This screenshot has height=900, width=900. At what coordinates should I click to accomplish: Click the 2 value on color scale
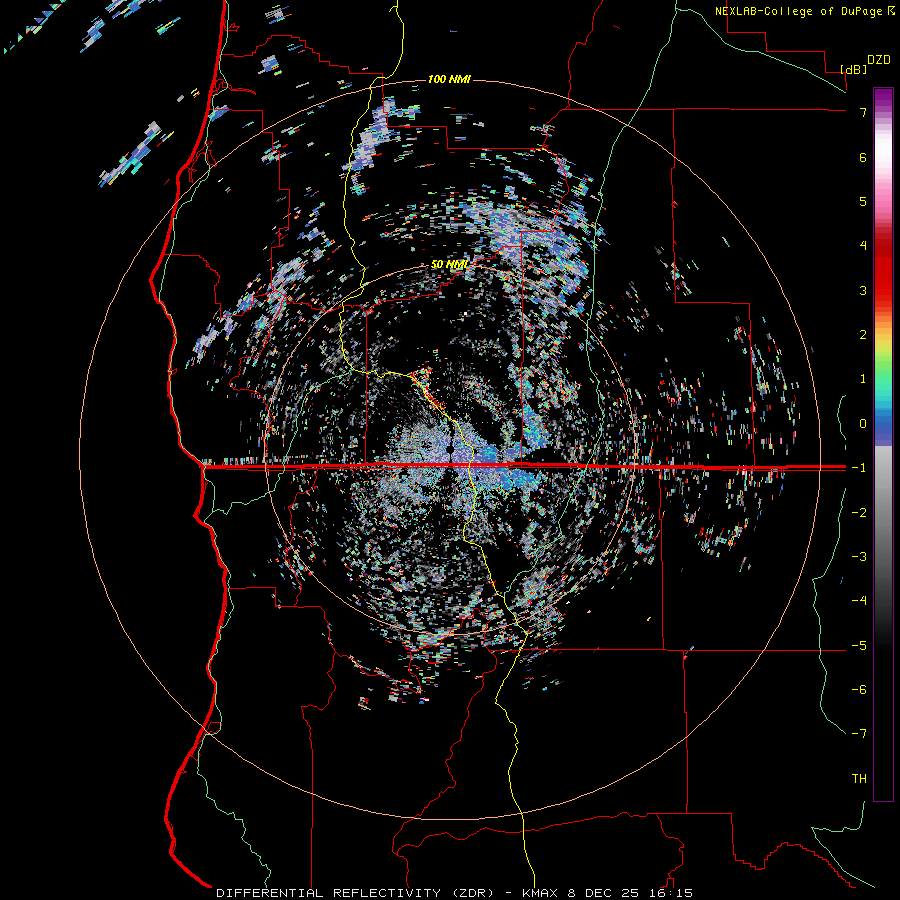(863, 335)
